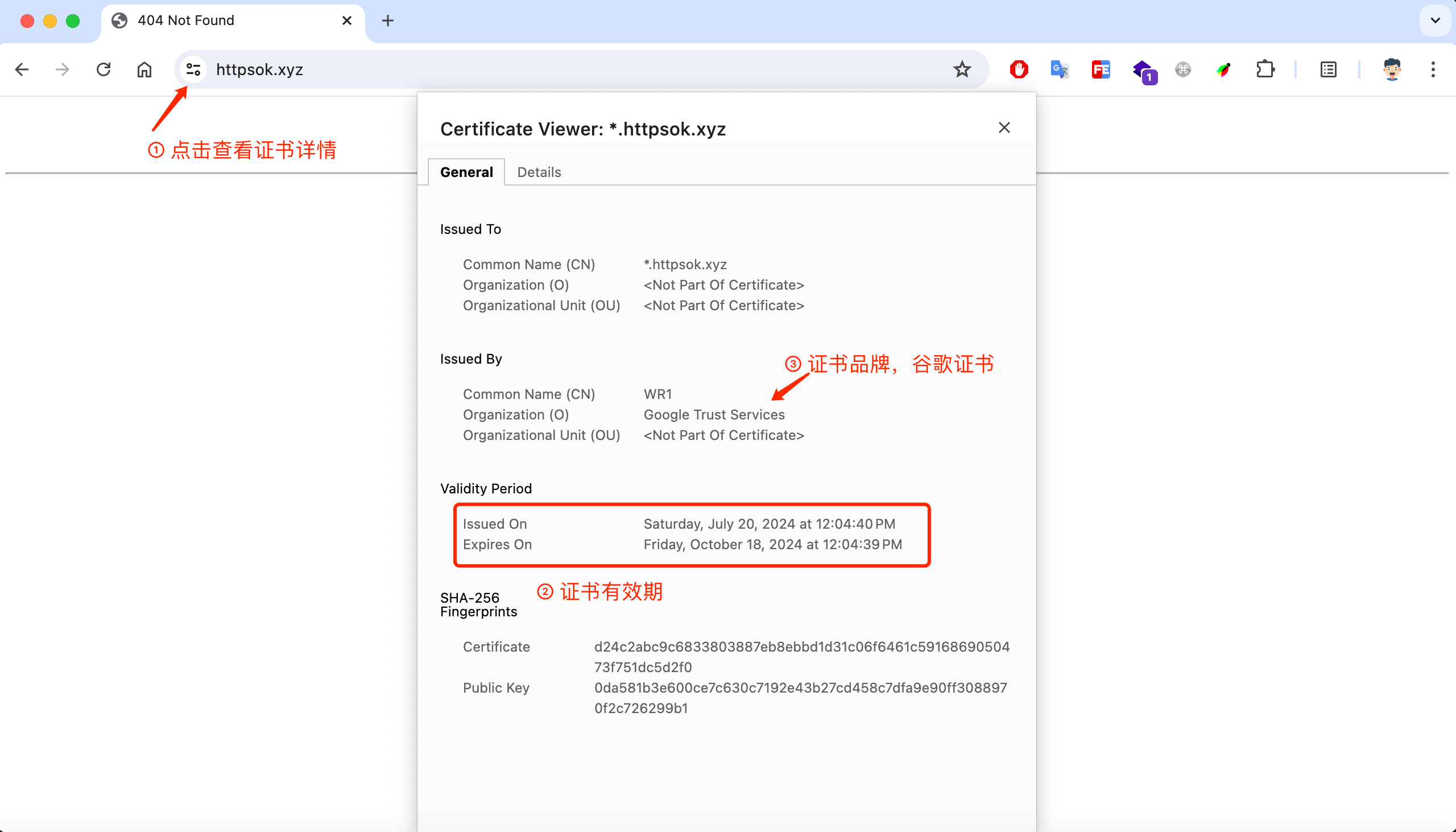
Task: Click the gray circular extension icon
Action: click(1183, 70)
